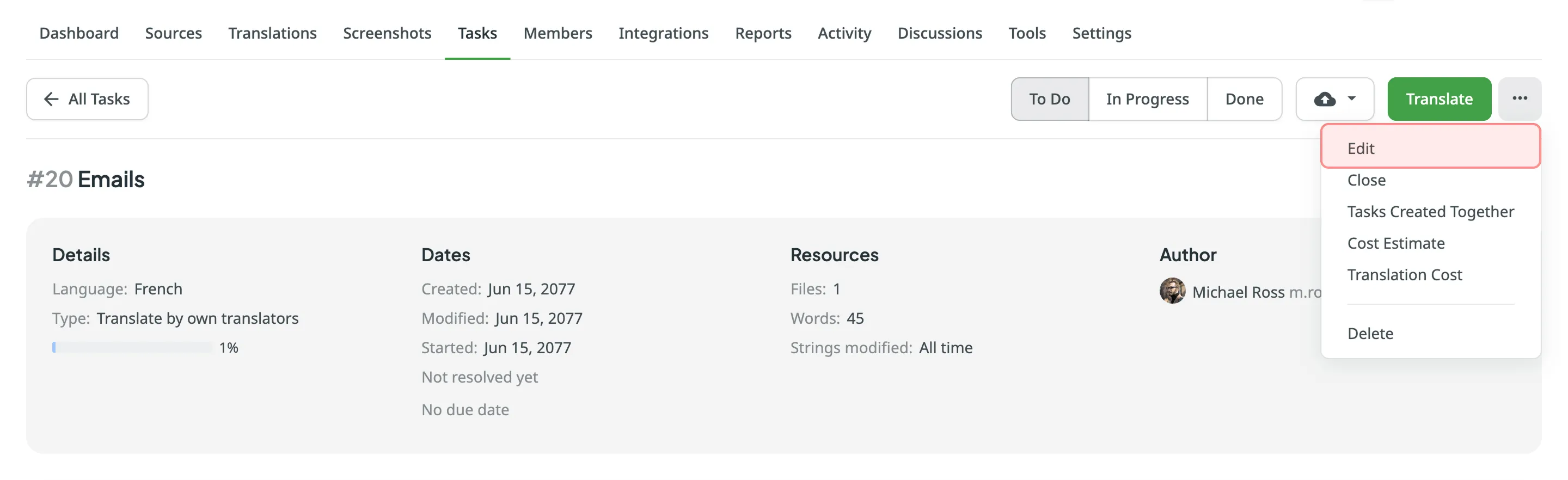This screenshot has height=480, width=1568.
Task: Switch to the Dashboard tab
Action: [79, 33]
